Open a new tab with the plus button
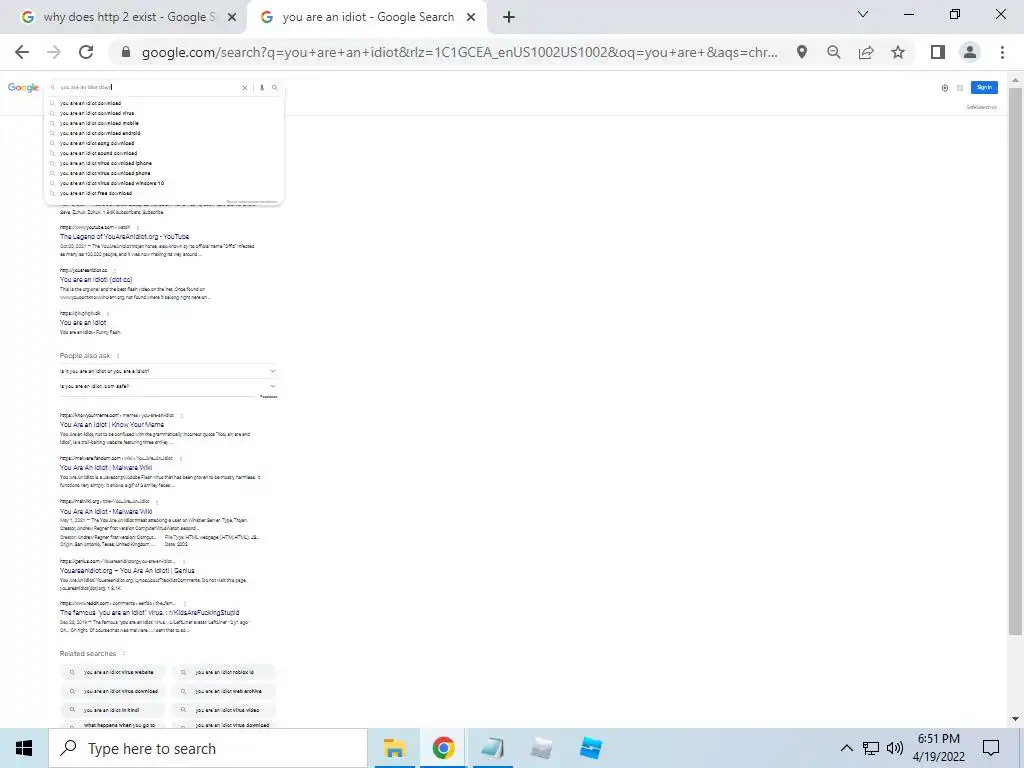 pyautogui.click(x=509, y=18)
